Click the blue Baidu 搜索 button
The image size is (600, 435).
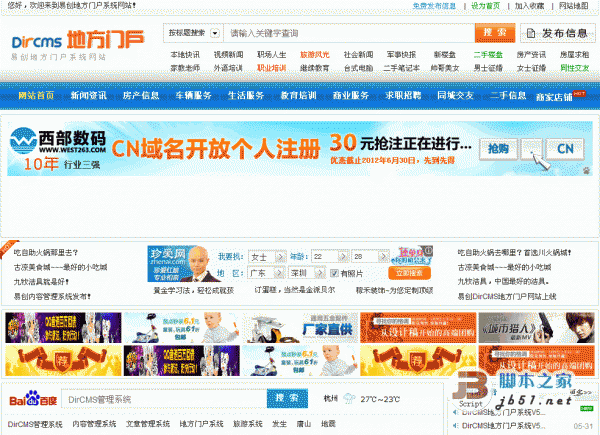287,398
